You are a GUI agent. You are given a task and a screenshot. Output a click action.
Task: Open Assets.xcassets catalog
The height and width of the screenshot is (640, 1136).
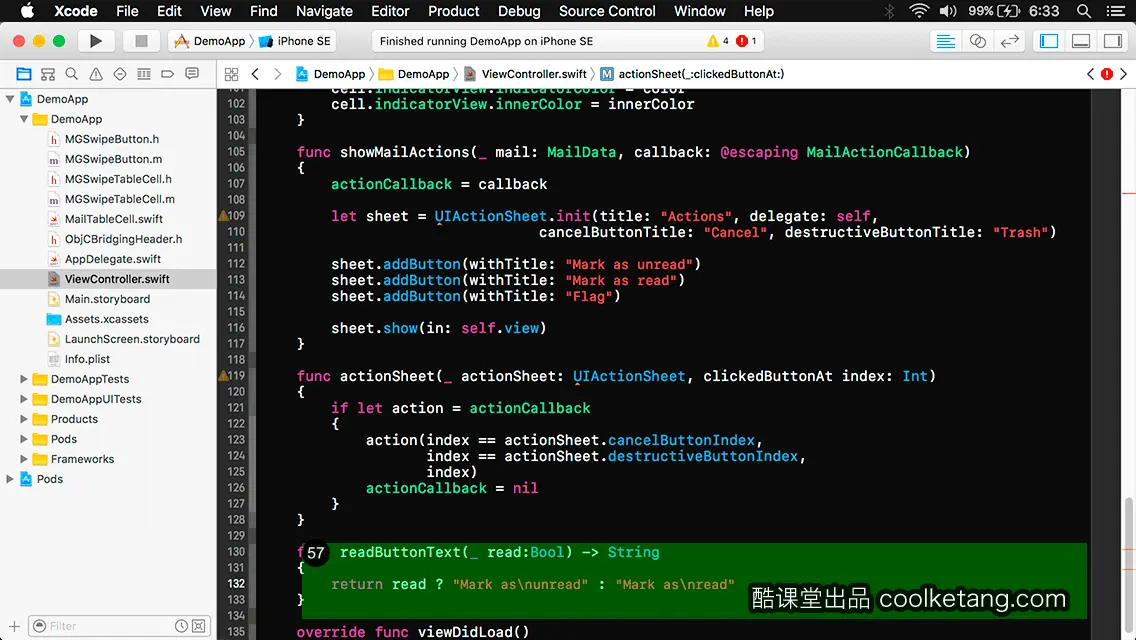tap(106, 319)
